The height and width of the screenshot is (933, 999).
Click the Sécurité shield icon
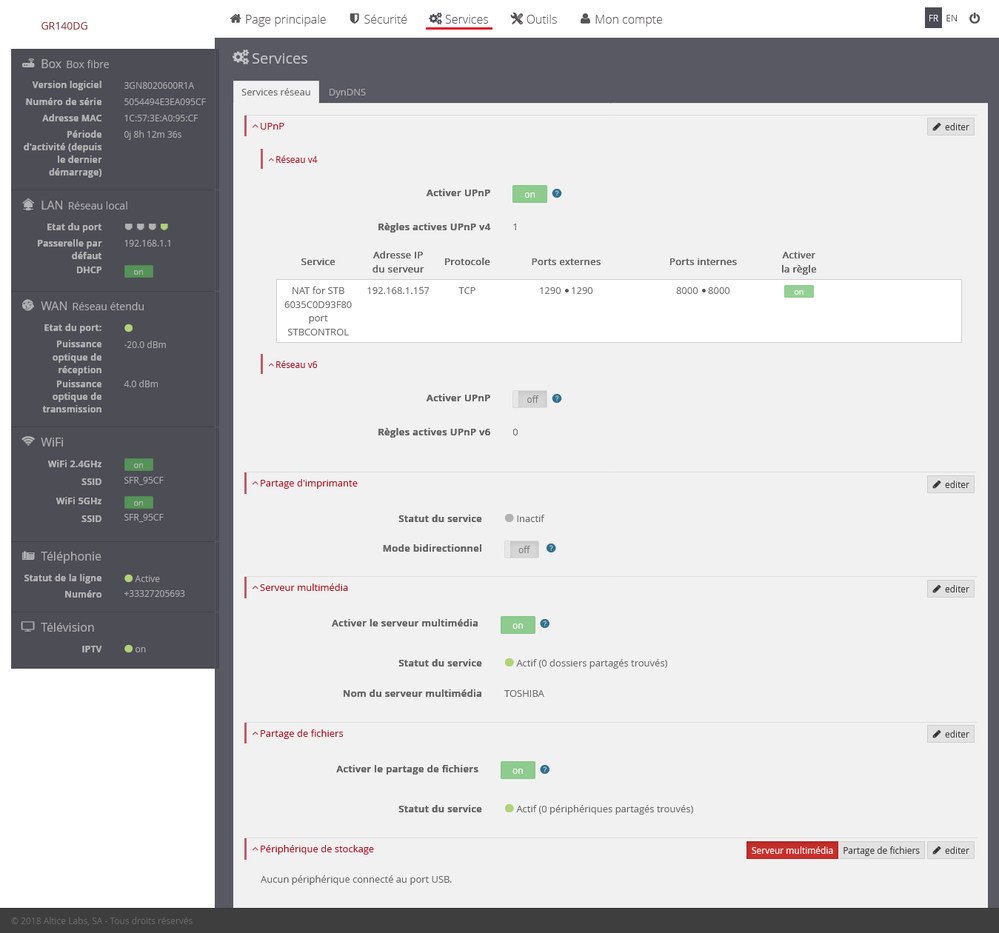(353, 18)
